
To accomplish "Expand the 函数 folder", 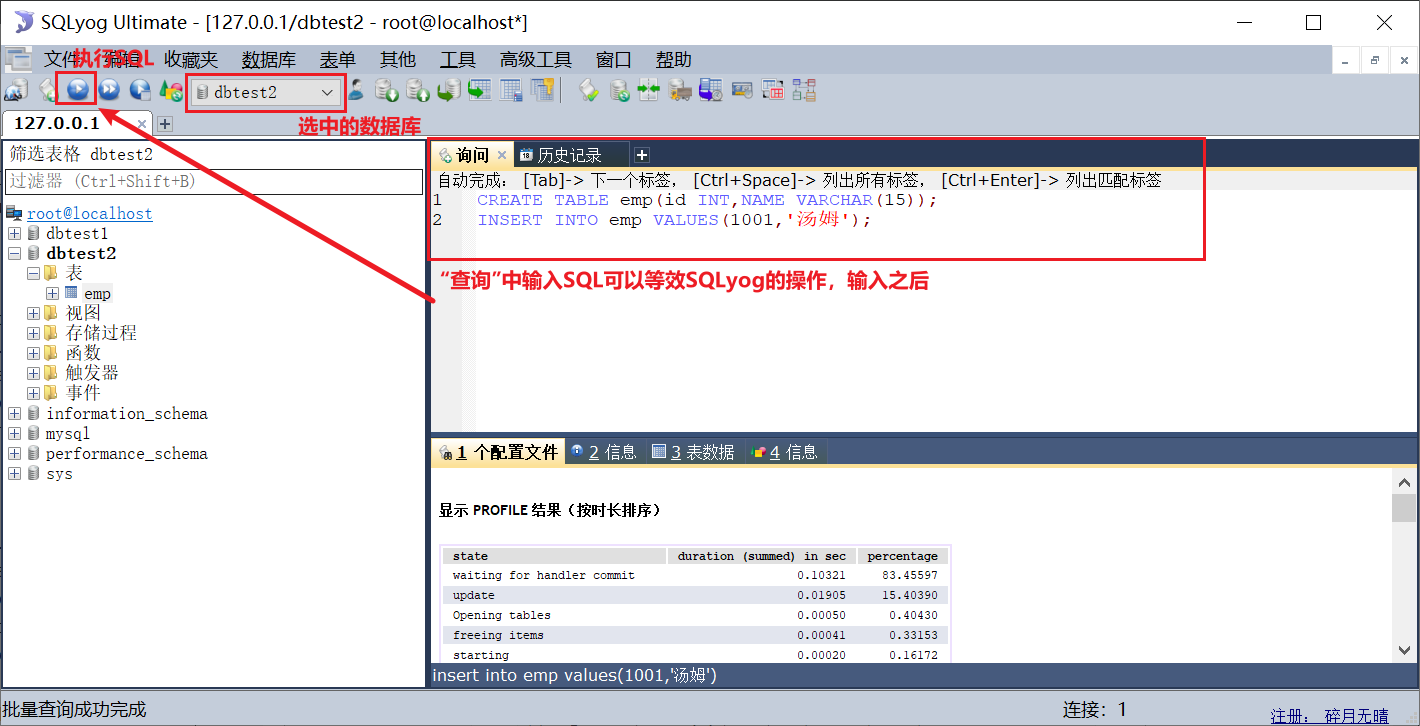I will point(34,353).
